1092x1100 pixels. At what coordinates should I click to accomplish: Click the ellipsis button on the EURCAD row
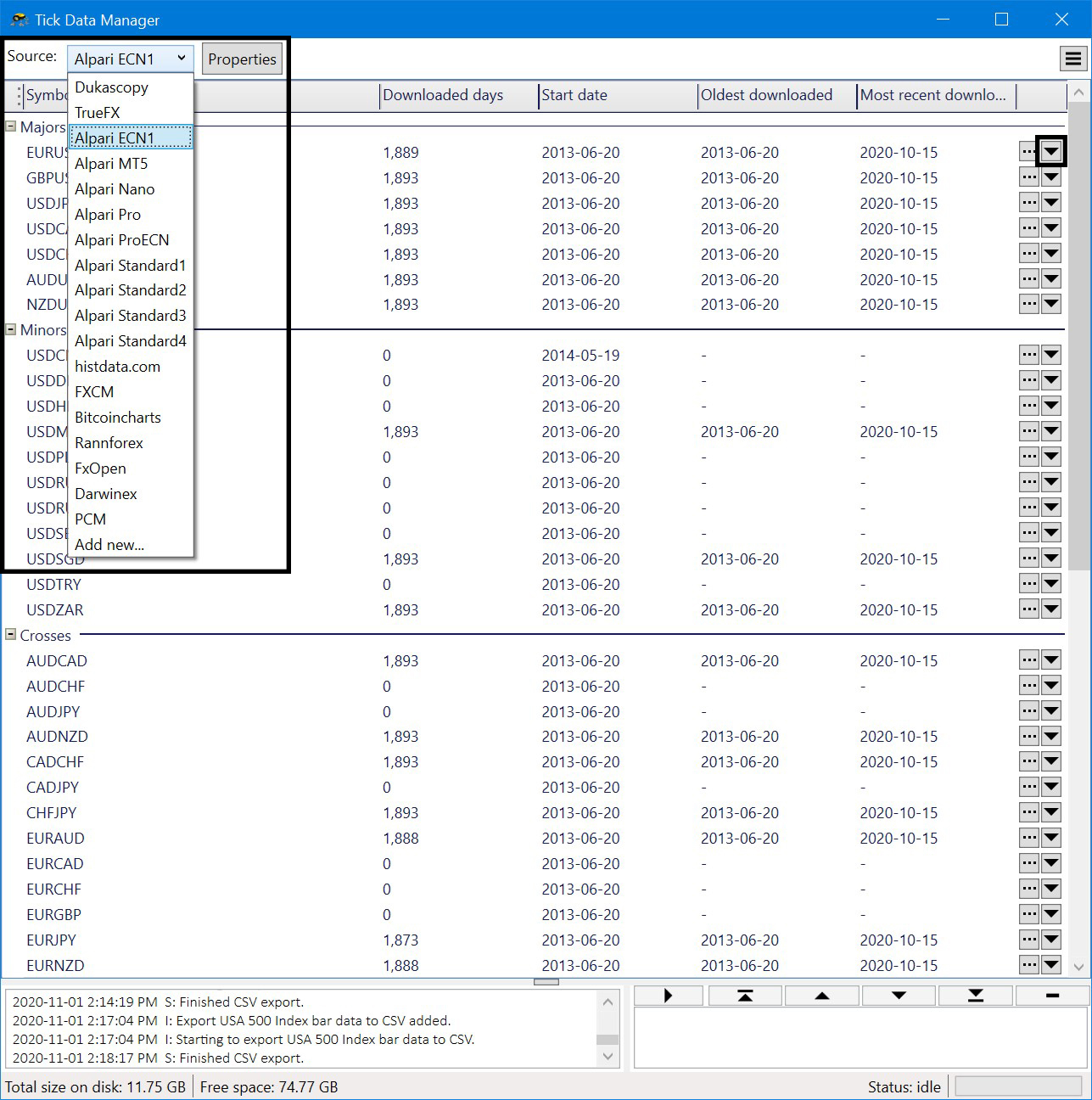pyautogui.click(x=1029, y=863)
